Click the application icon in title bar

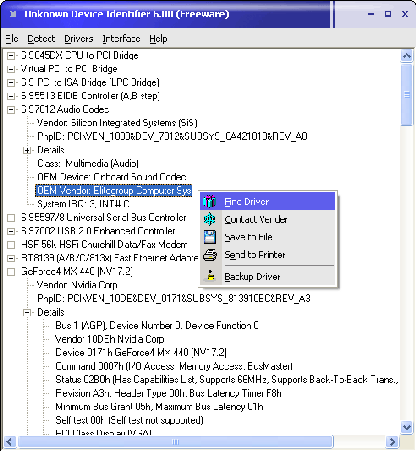[x=13, y=14]
